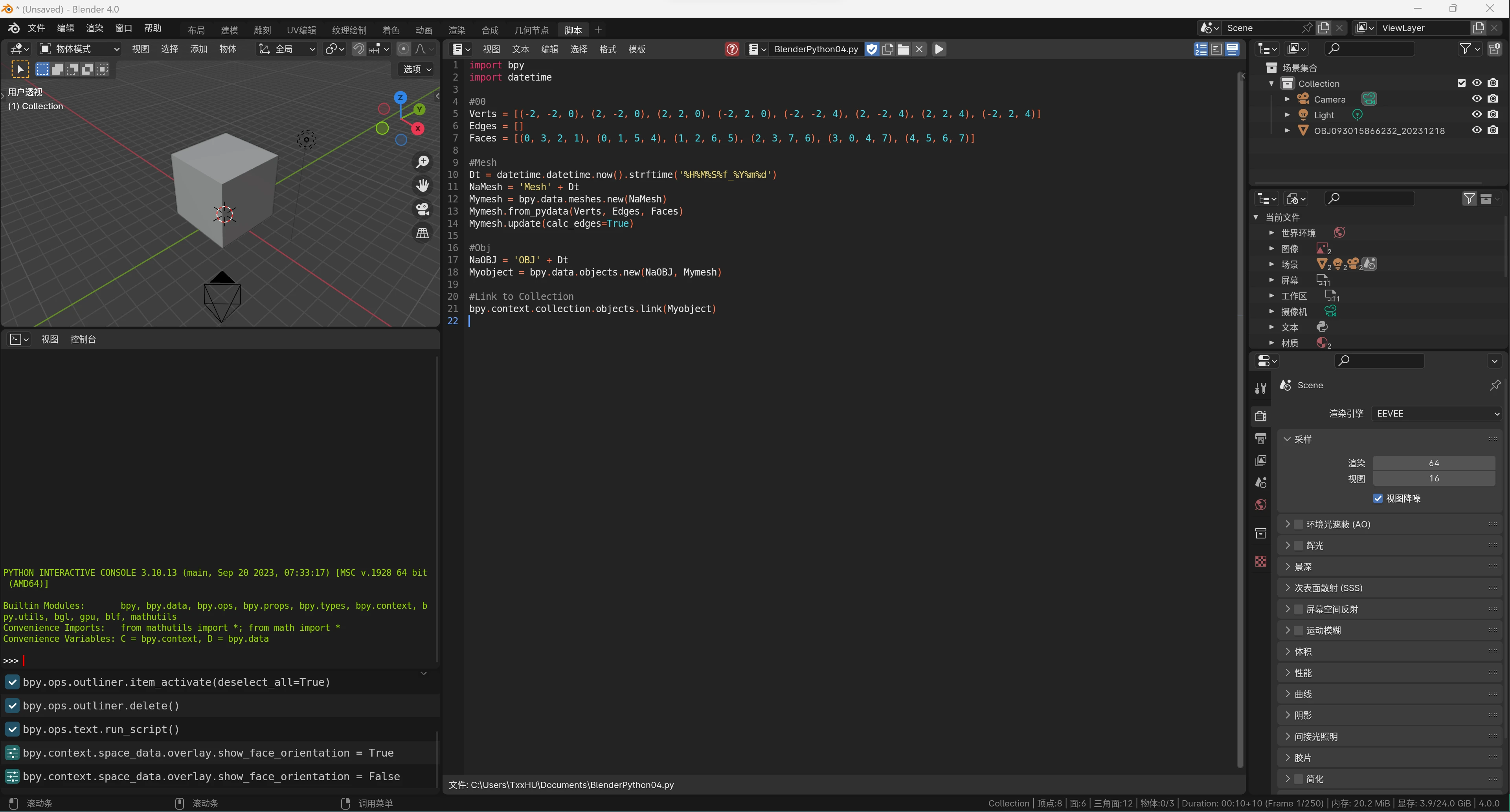Open the 渲染 menu in the top bar

[94, 28]
